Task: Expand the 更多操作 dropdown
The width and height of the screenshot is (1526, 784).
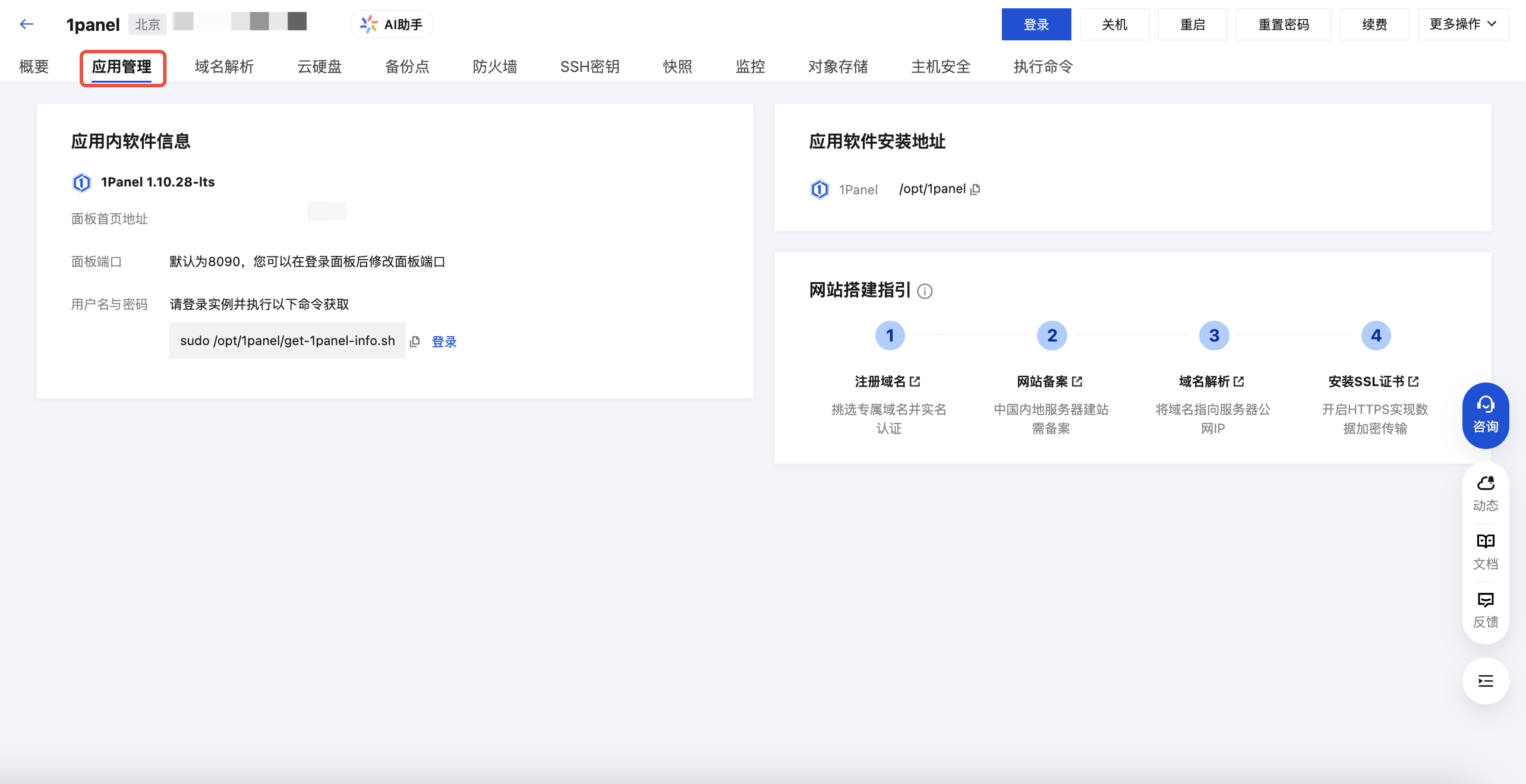Action: coord(1463,24)
